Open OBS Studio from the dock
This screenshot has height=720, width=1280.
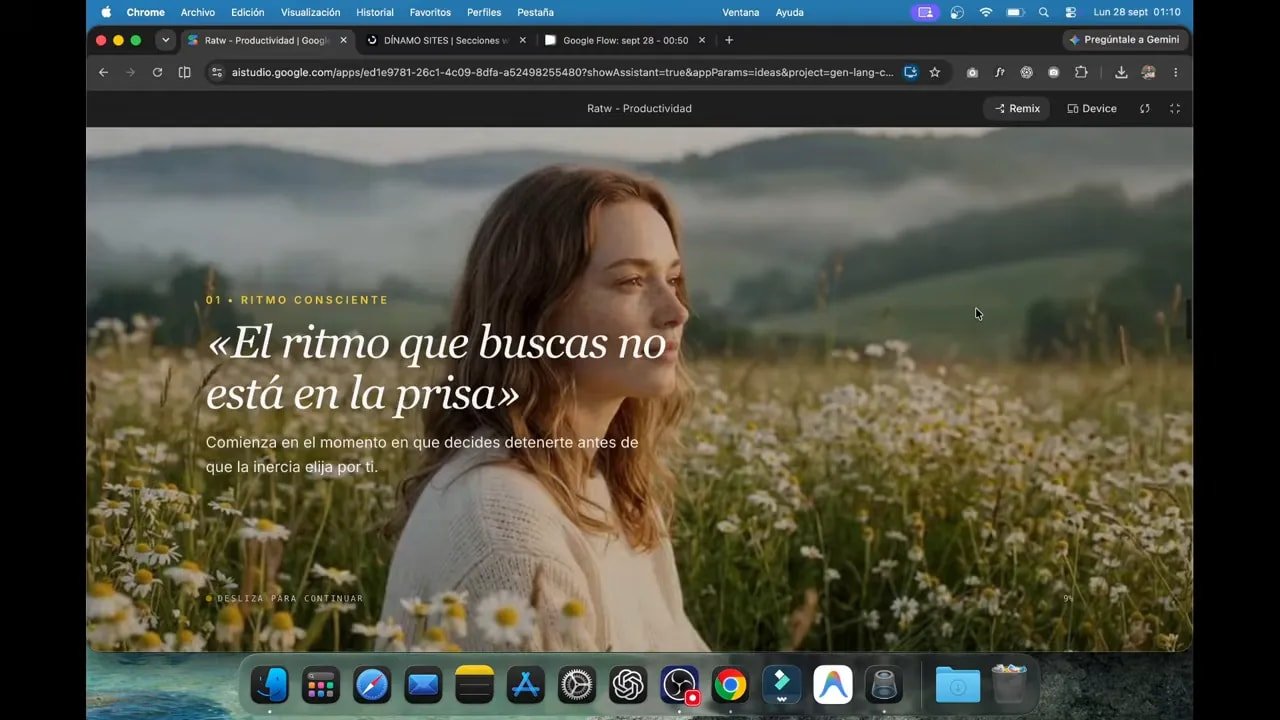pos(679,685)
